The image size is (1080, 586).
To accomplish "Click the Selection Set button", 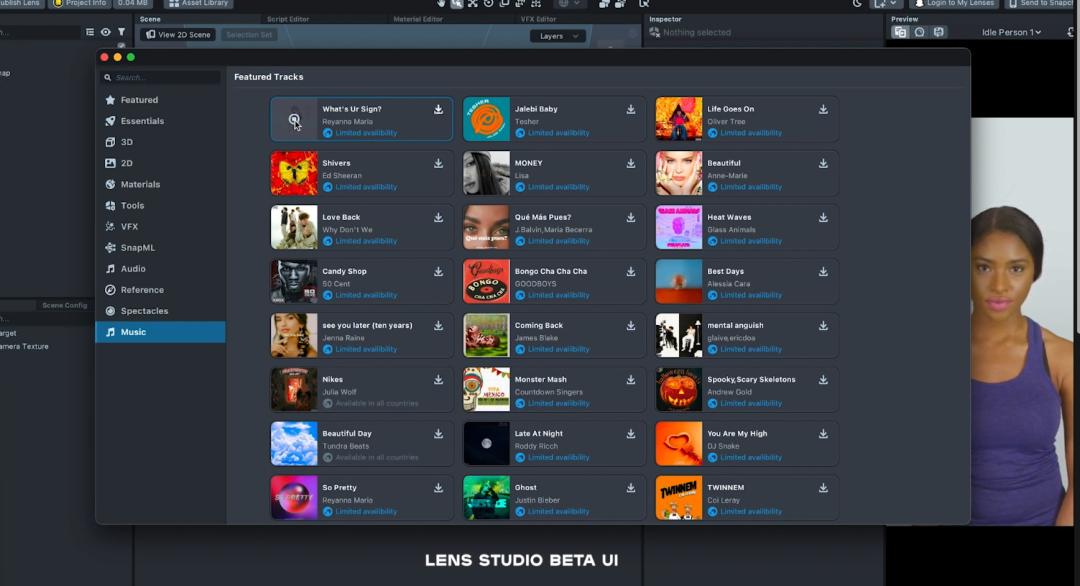I will coord(249,34).
